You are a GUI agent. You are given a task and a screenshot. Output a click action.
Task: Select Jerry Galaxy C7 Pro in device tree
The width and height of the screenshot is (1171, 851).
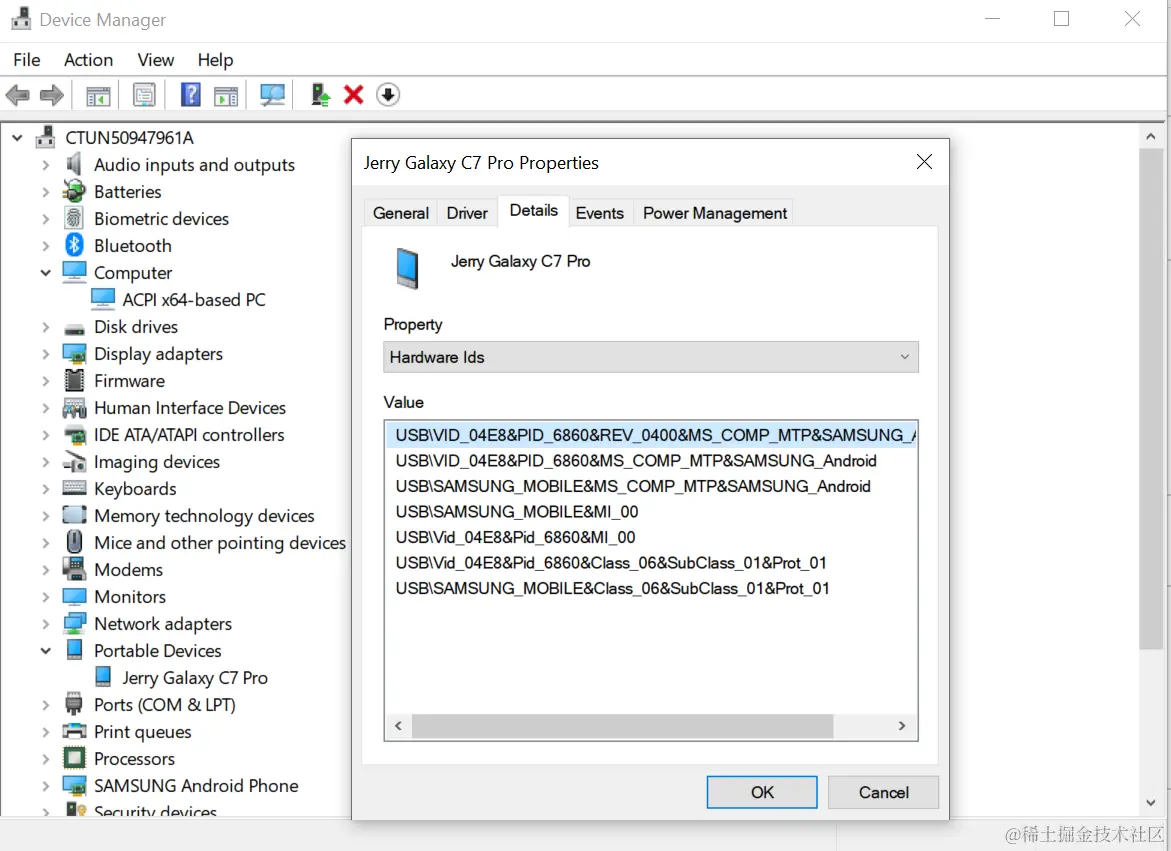point(195,677)
